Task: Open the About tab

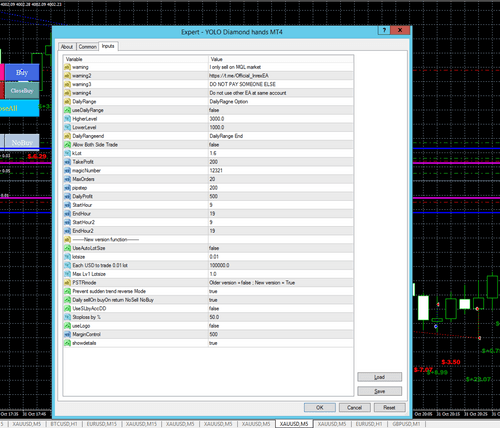Action: tap(67, 47)
